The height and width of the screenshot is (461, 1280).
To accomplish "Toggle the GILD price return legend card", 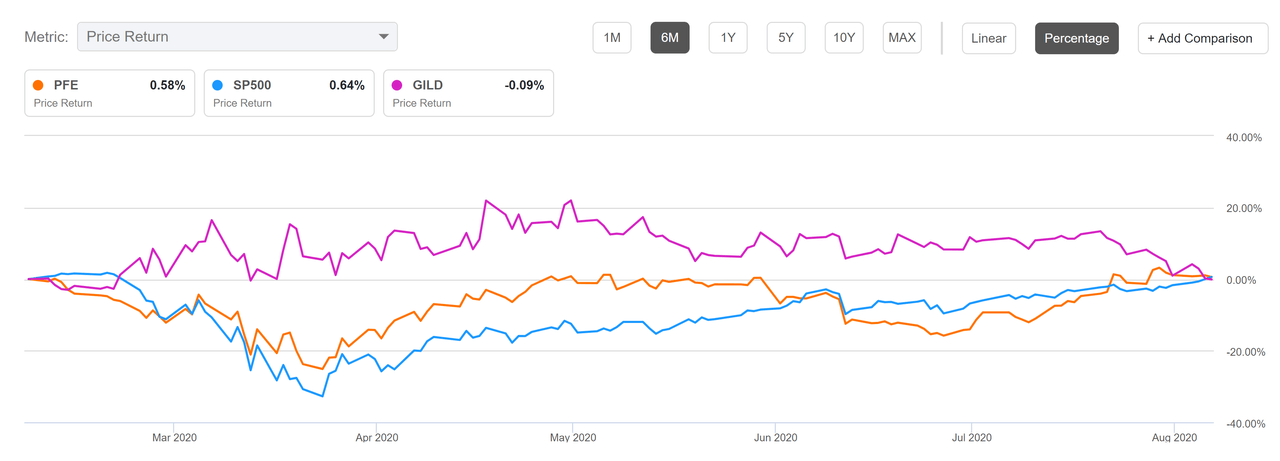I will (468, 93).
